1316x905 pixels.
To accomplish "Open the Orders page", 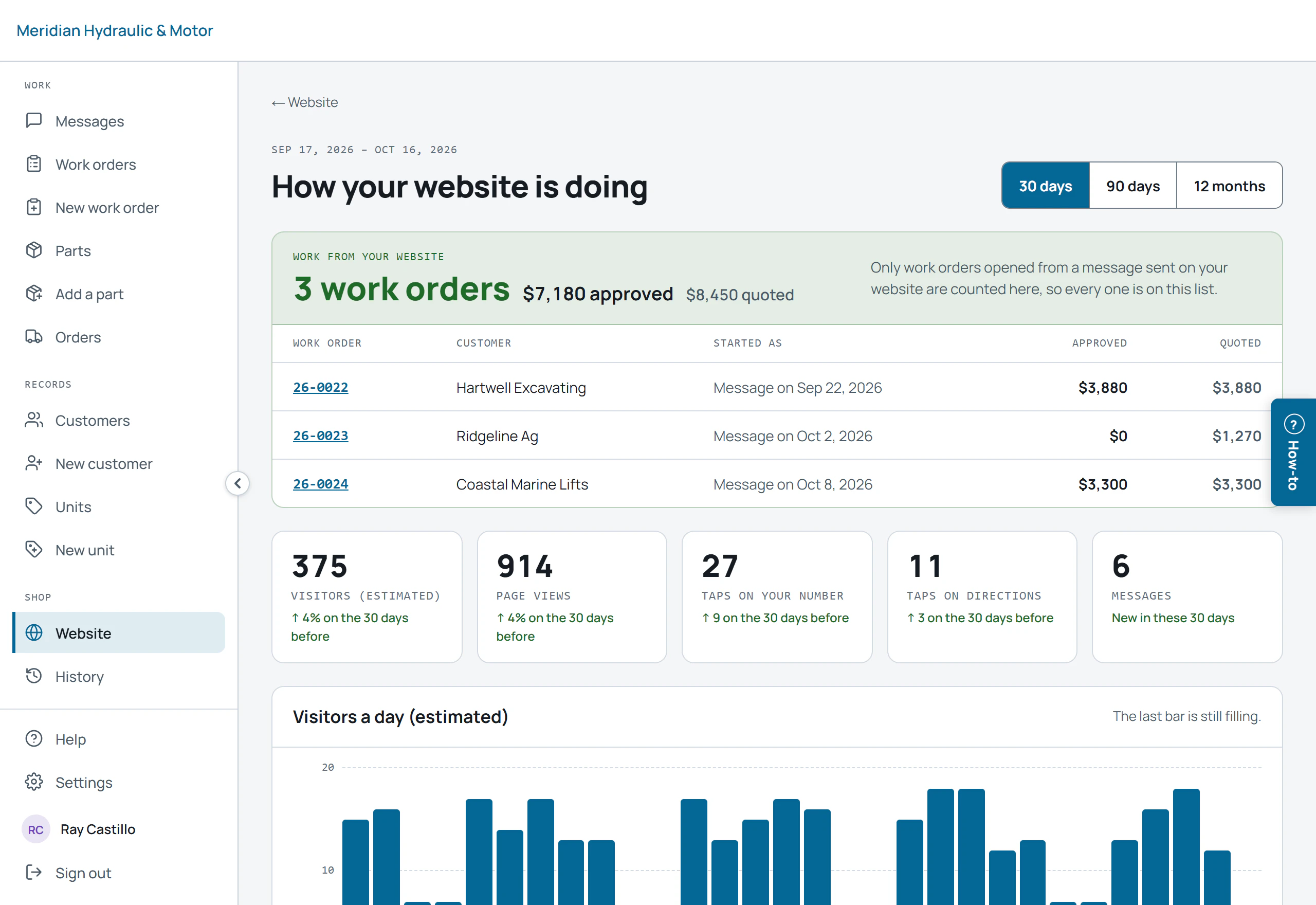I will tap(119, 337).
